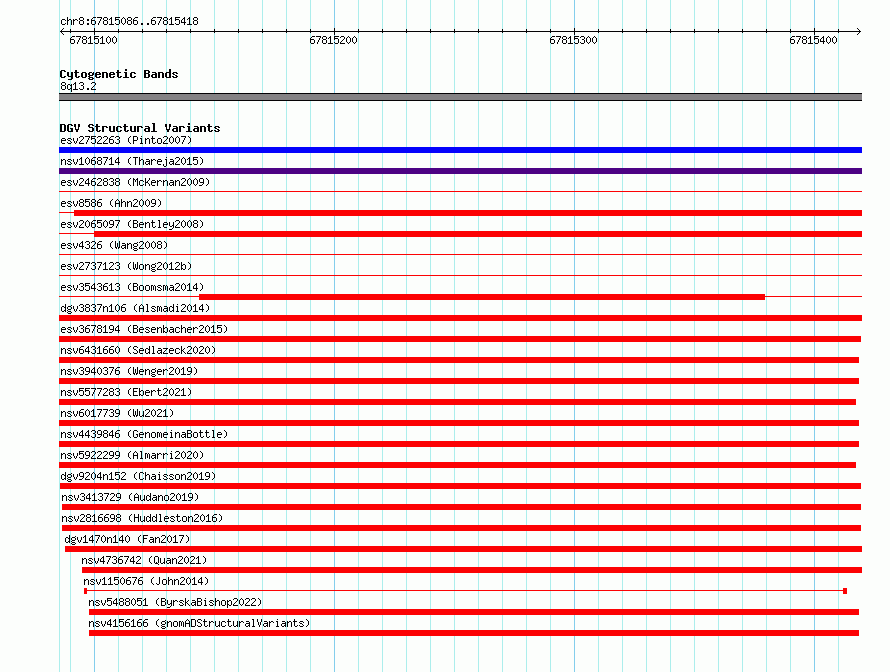The height and width of the screenshot is (672, 890).
Task: Open the dgv1470n140 (Fan2017) variant
Action: tap(127, 539)
